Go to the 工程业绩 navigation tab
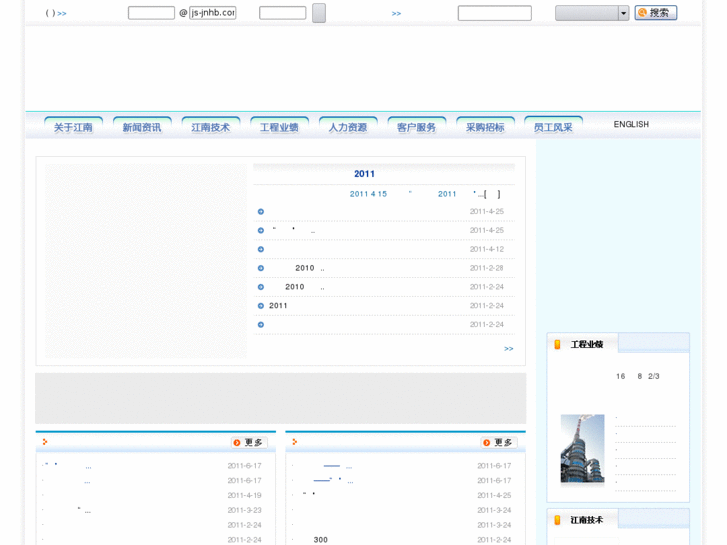 point(279,127)
